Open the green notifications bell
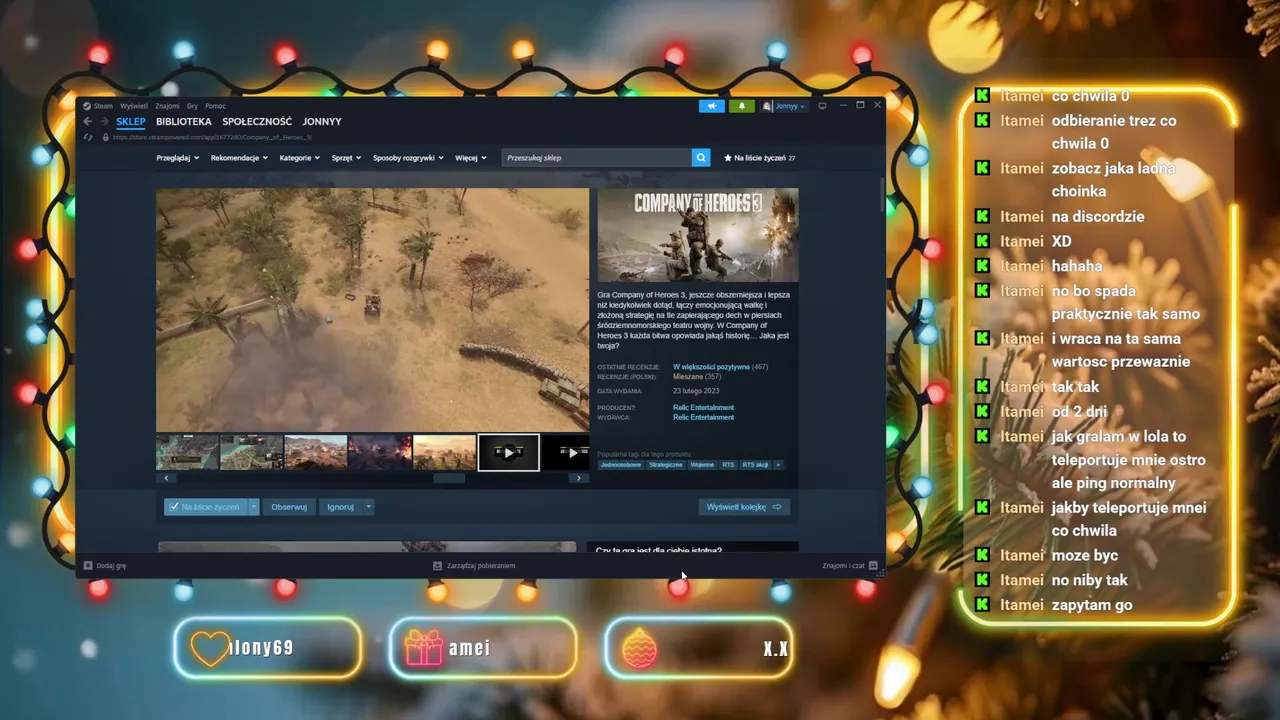This screenshot has width=1280, height=720. tap(742, 106)
